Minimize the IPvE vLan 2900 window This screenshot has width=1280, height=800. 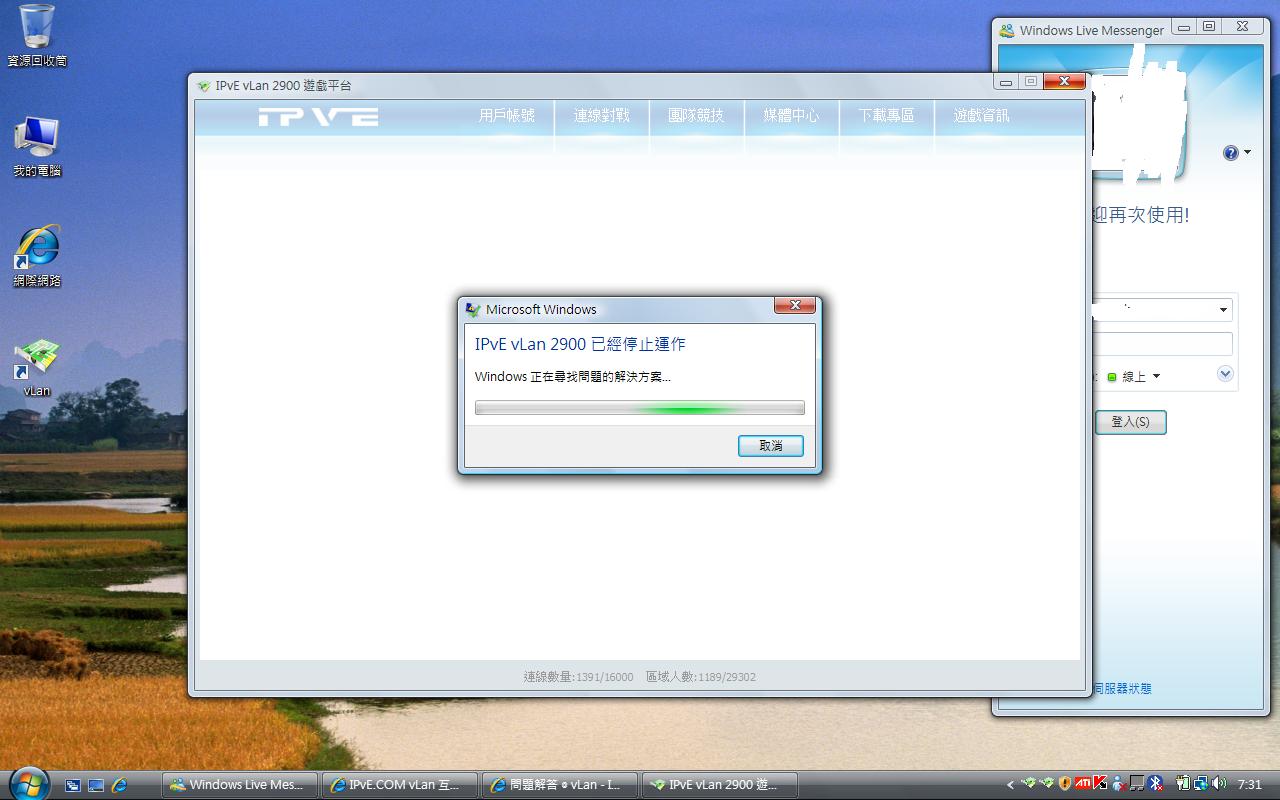[x=1006, y=82]
